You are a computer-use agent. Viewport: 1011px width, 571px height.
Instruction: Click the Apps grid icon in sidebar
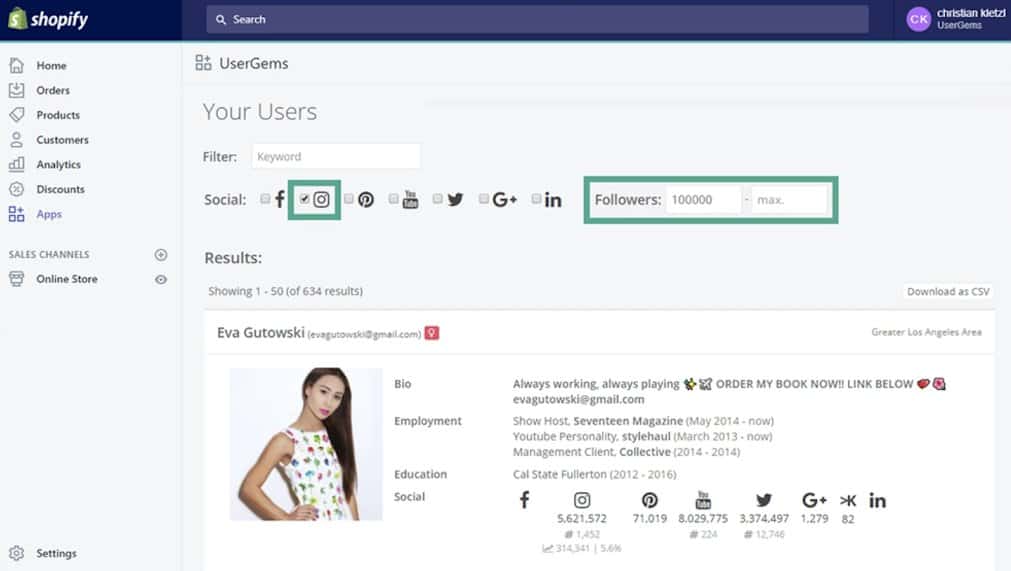point(17,214)
